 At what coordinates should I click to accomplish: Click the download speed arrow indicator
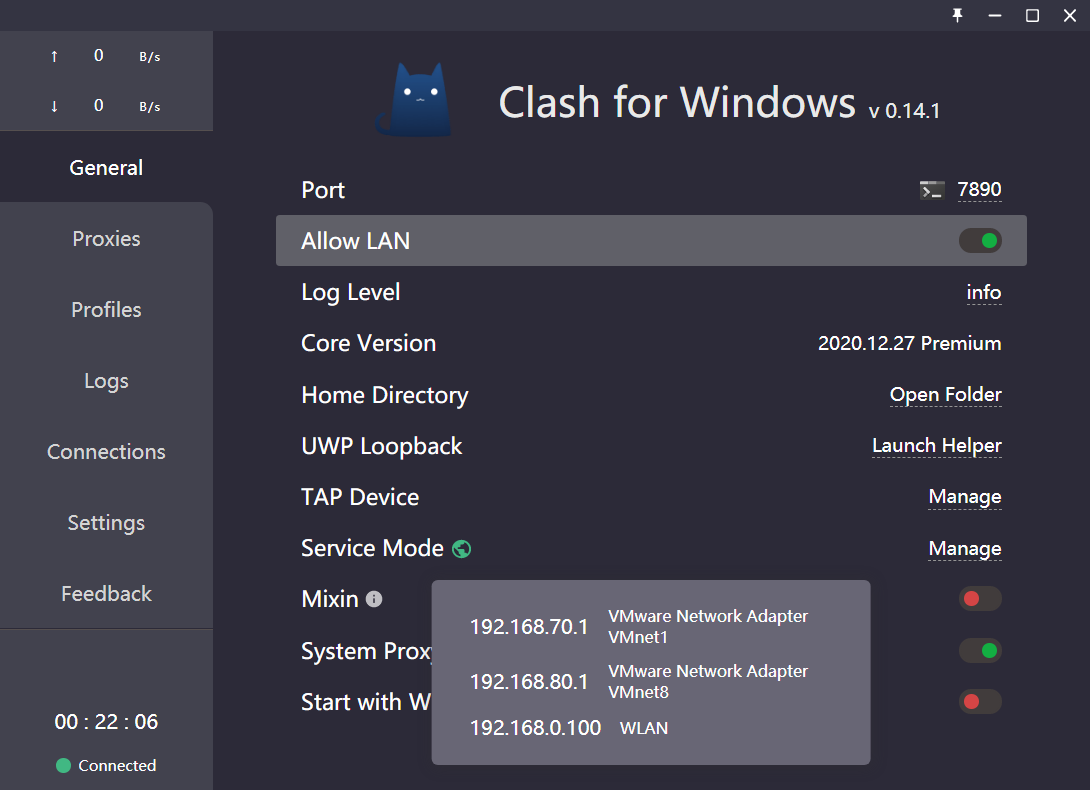click(x=53, y=105)
